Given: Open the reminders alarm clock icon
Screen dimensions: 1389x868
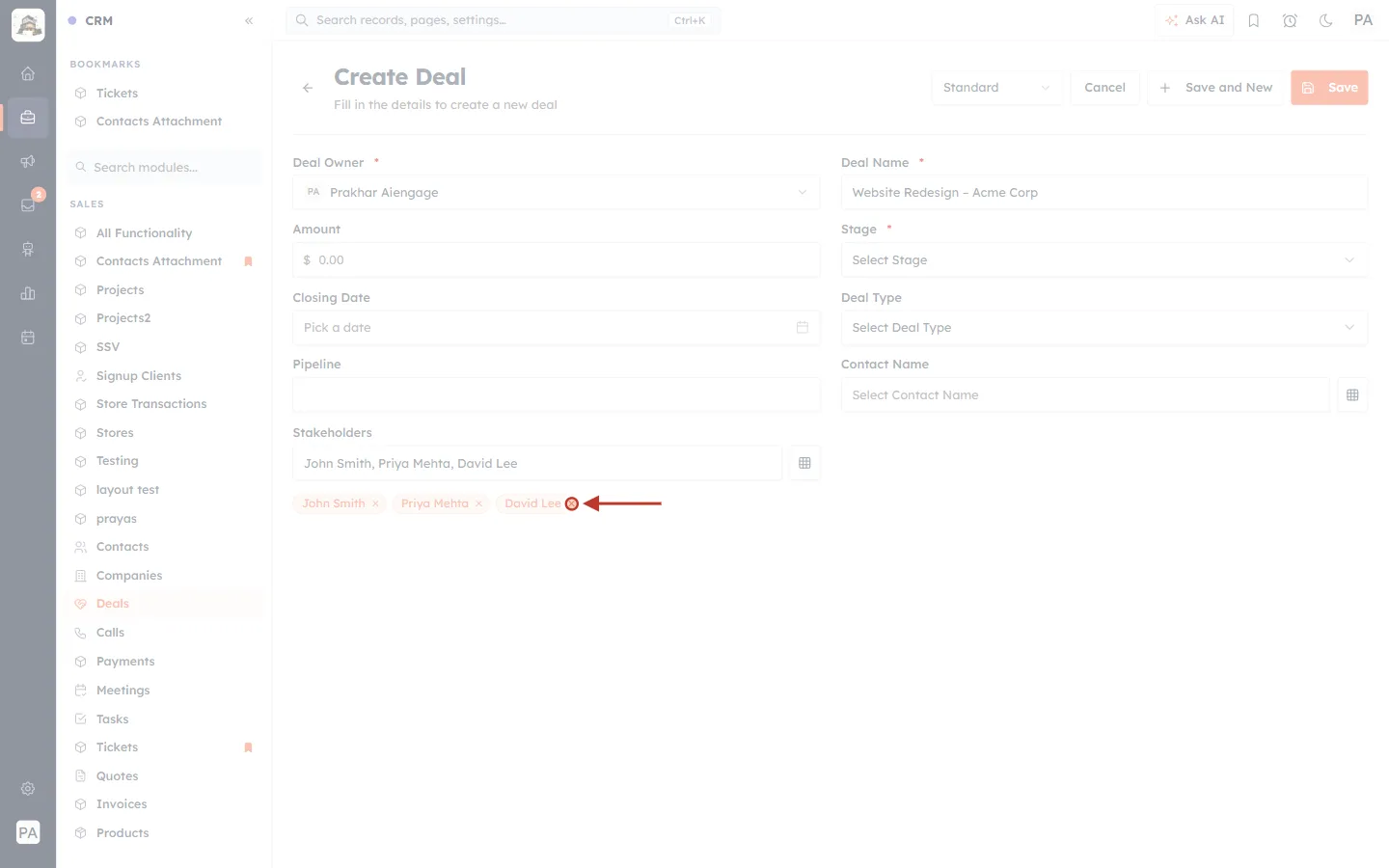Looking at the screenshot, I should pyautogui.click(x=1290, y=20).
